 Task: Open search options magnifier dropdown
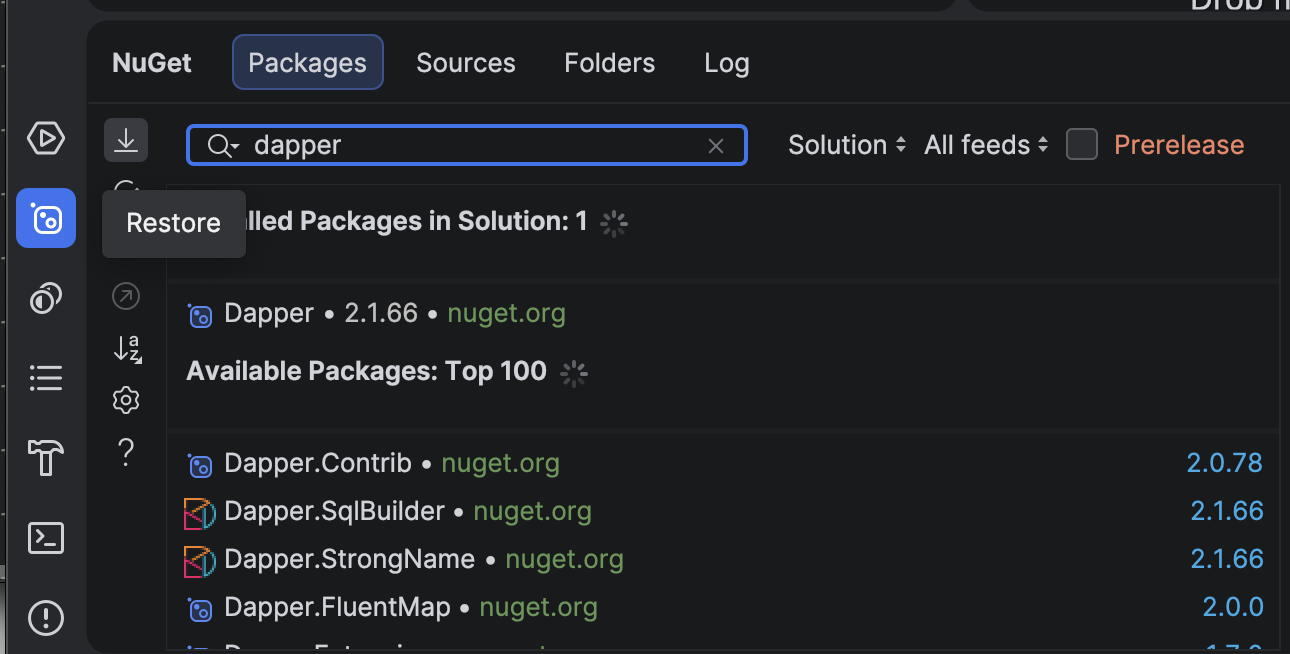[222, 146]
